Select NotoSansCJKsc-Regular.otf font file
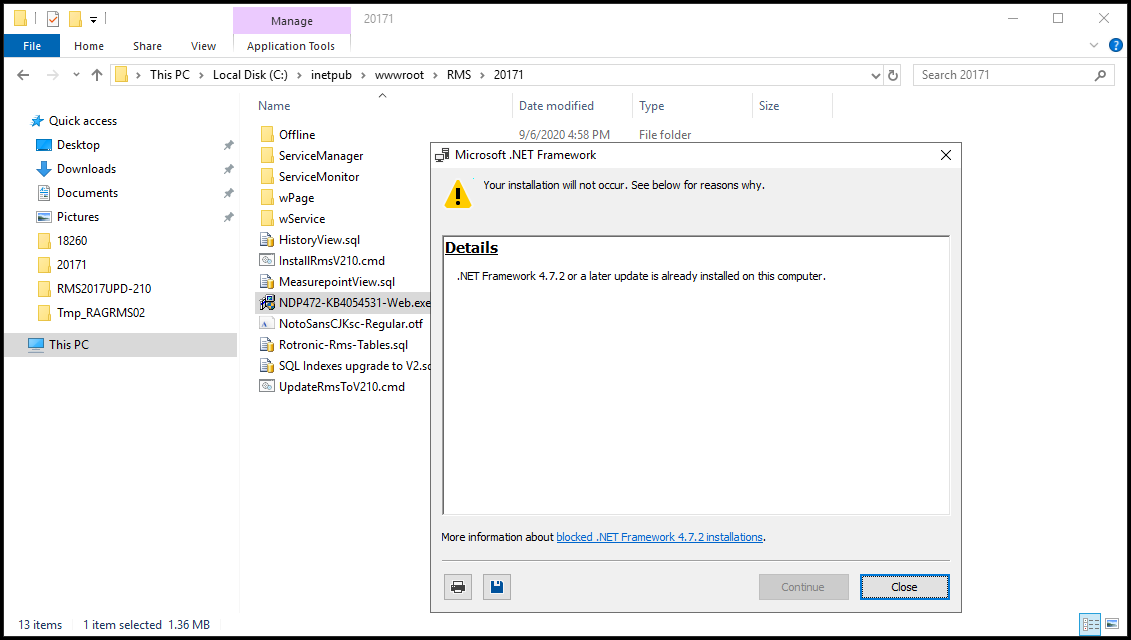 pos(351,324)
